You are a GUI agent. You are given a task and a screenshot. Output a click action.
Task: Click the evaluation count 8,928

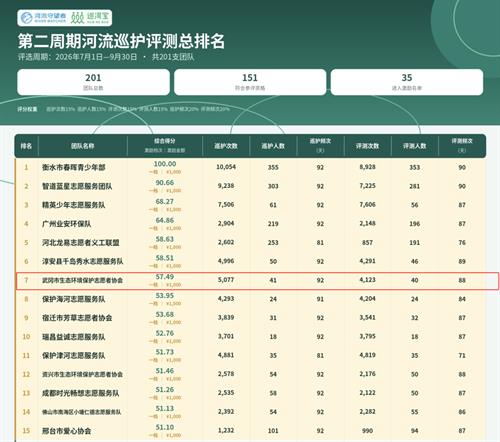(x=367, y=167)
